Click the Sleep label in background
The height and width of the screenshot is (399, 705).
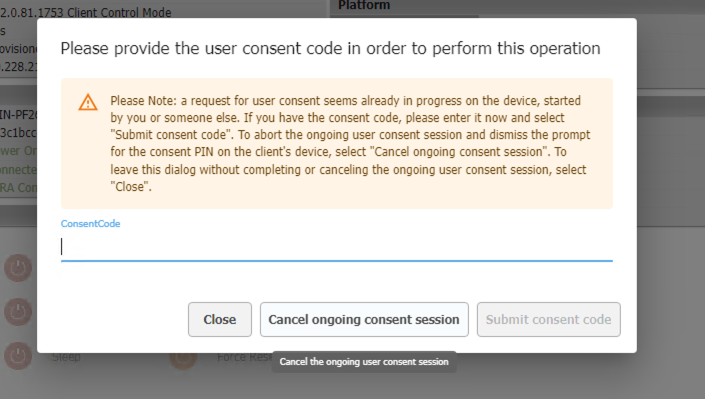66,357
